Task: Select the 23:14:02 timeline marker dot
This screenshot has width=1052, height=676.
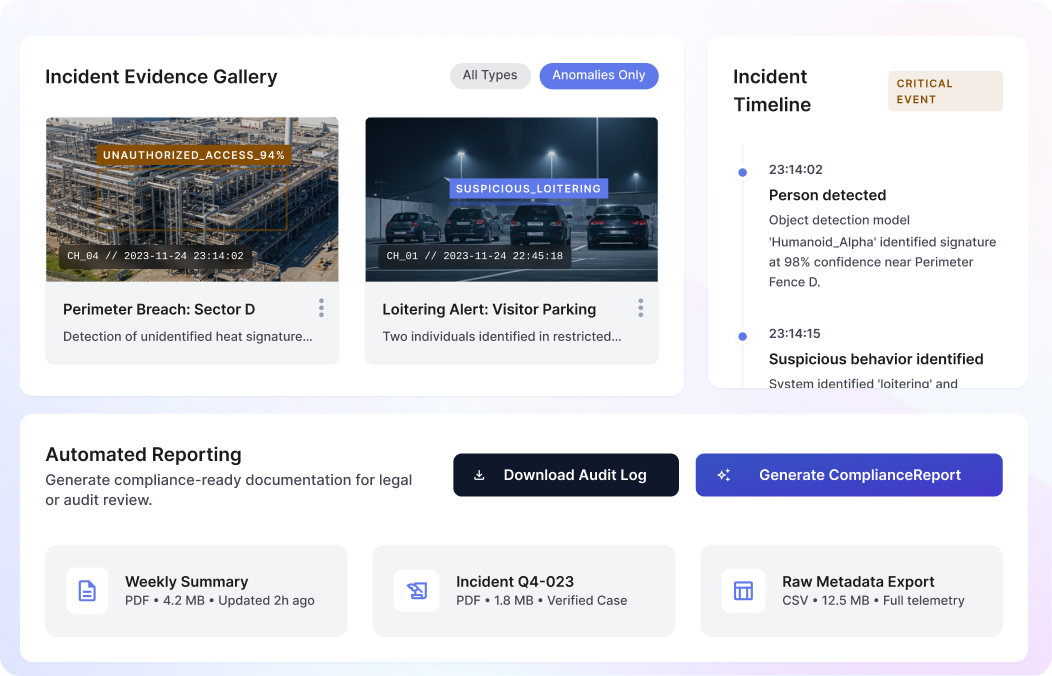Action: 742,172
